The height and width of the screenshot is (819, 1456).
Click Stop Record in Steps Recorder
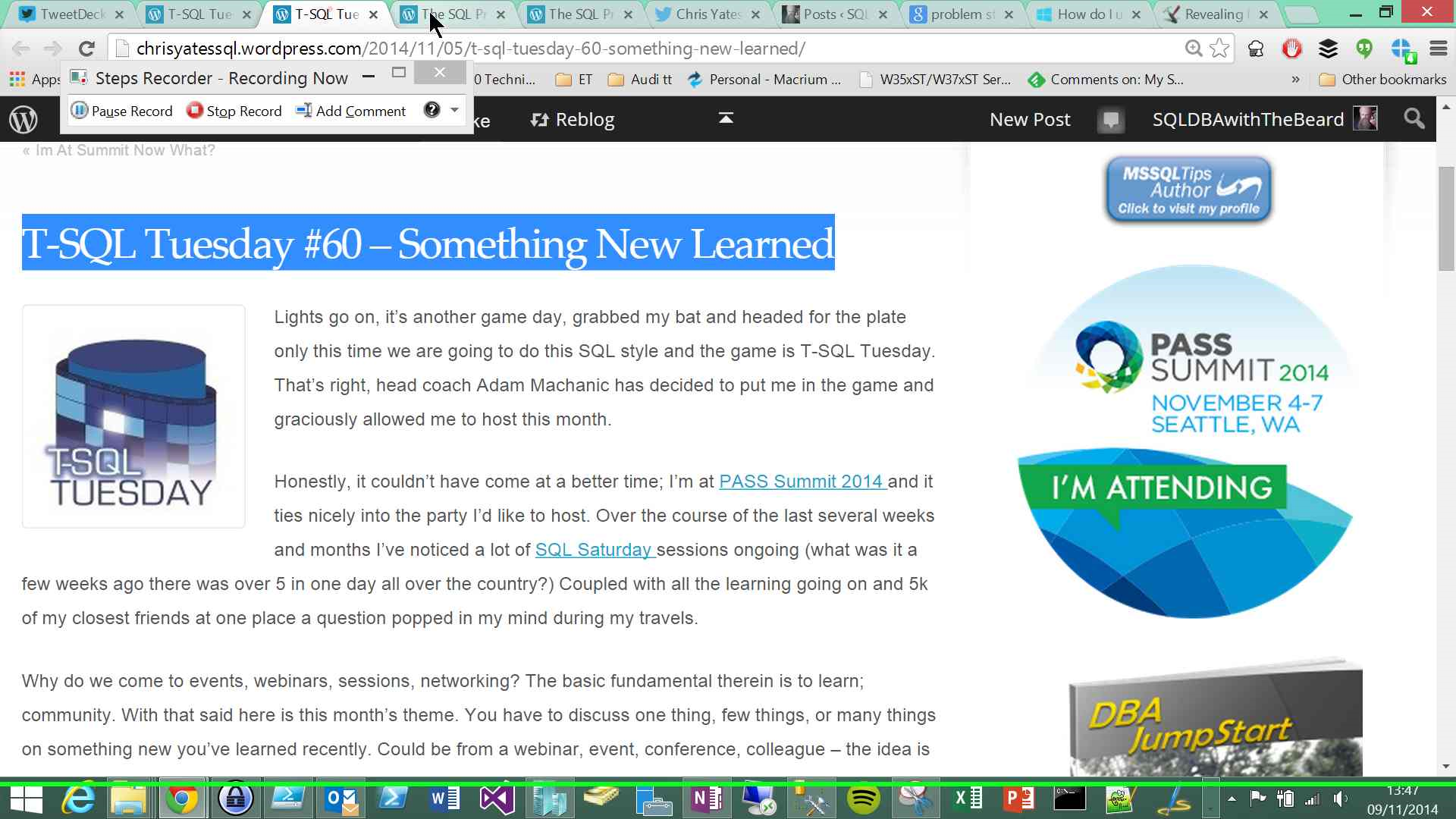234,111
